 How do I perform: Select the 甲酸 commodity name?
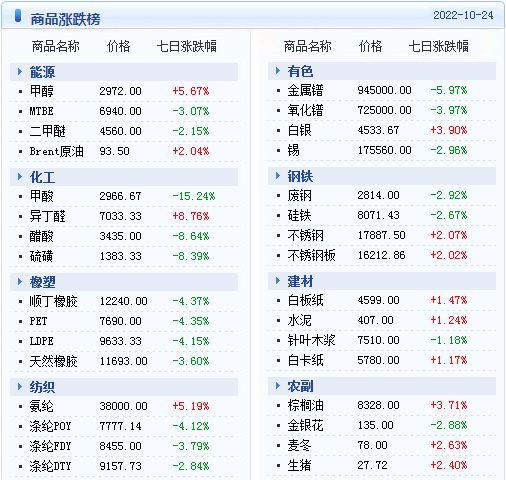tap(42, 196)
